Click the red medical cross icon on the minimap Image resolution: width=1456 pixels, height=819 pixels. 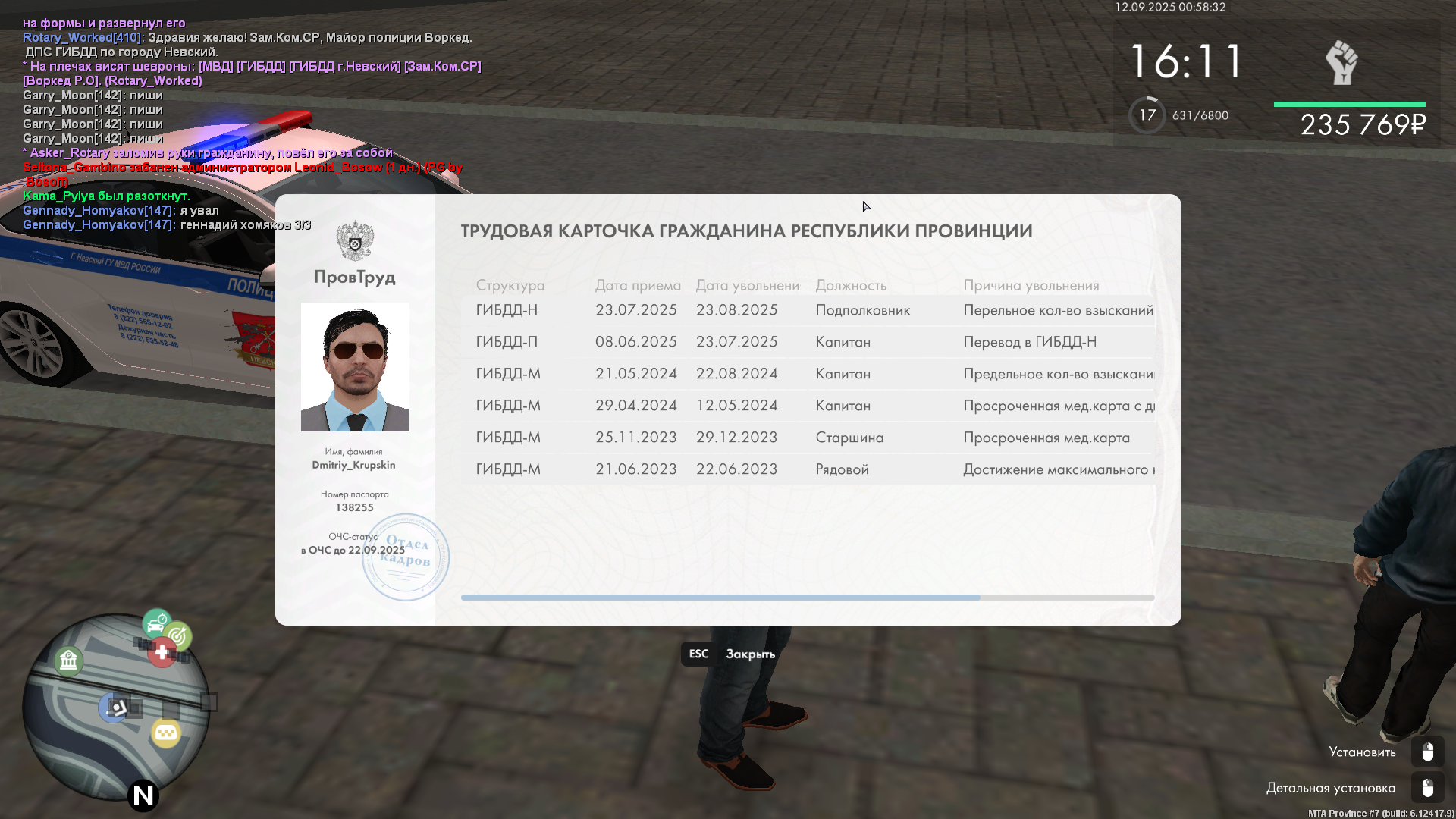[162, 652]
